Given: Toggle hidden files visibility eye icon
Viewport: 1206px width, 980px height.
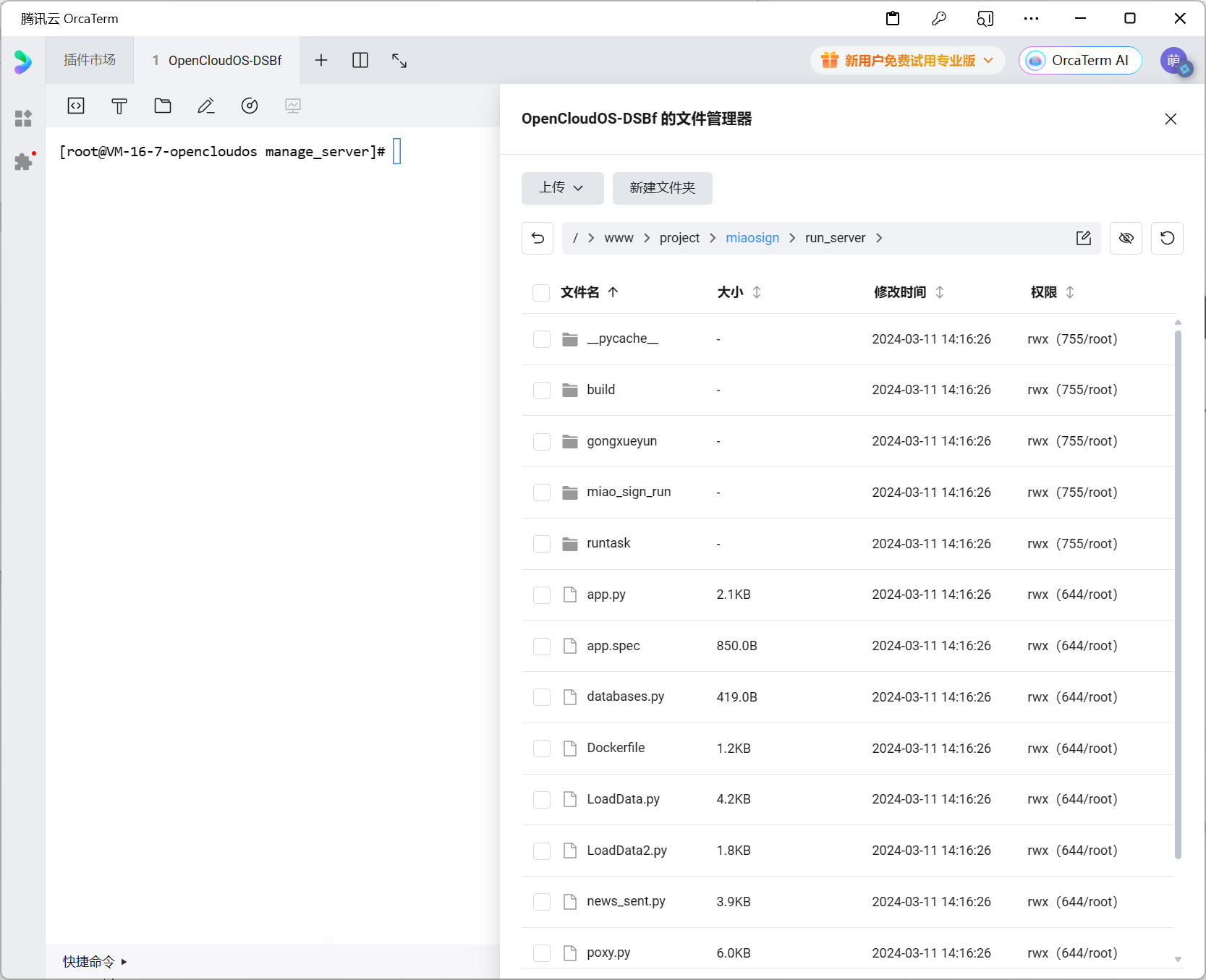Looking at the screenshot, I should (1126, 238).
